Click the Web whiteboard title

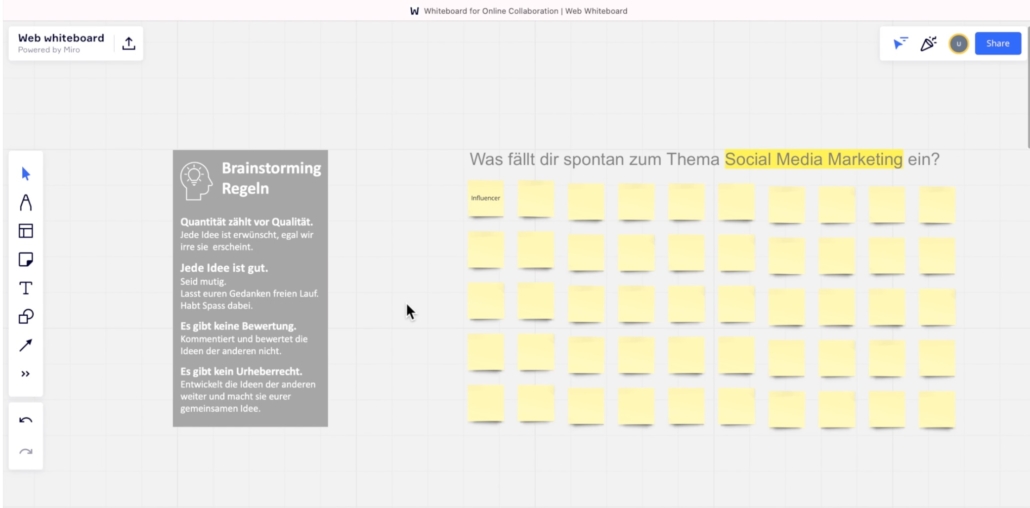[61, 38]
